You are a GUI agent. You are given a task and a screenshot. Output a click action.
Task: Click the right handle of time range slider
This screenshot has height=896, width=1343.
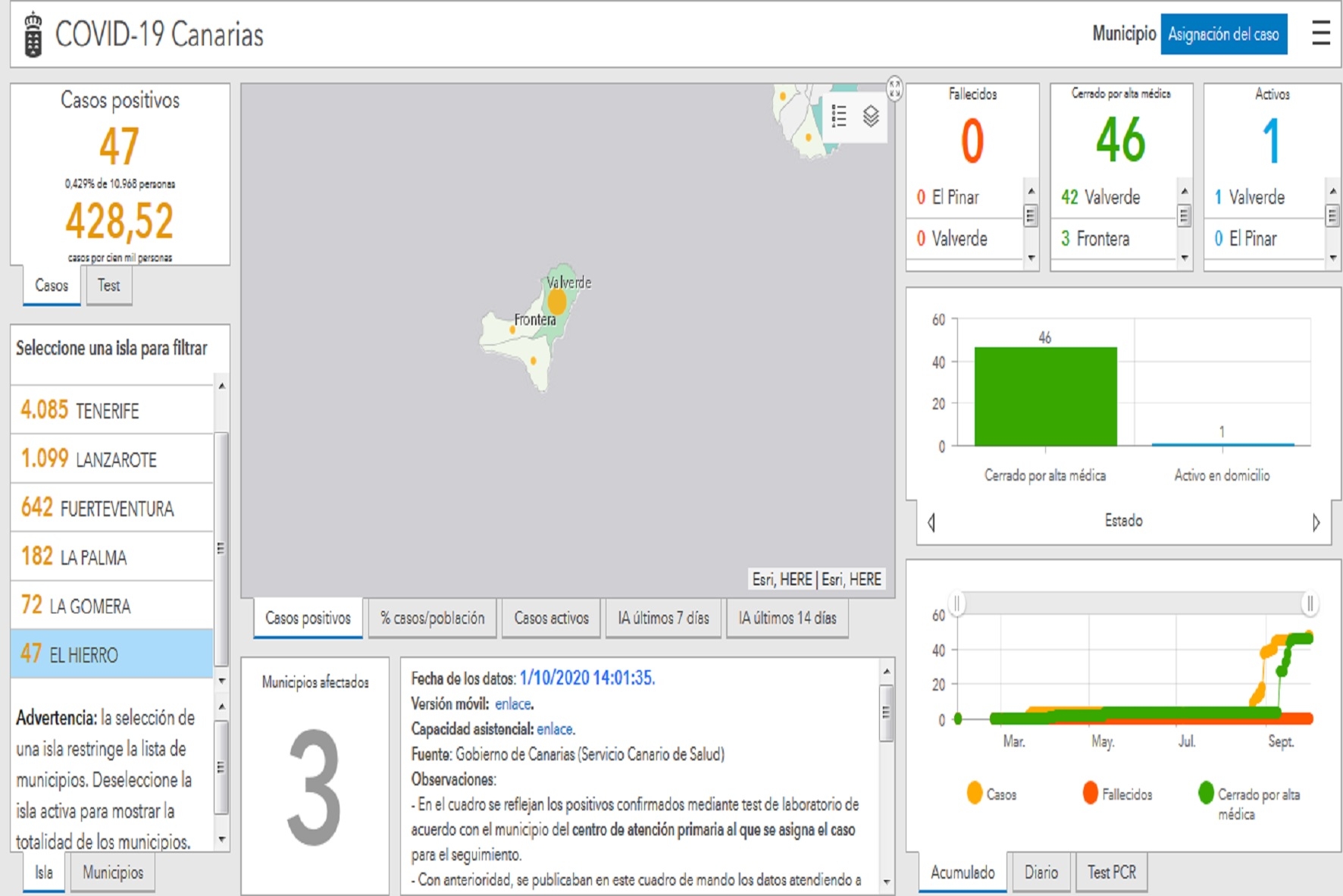1310,603
